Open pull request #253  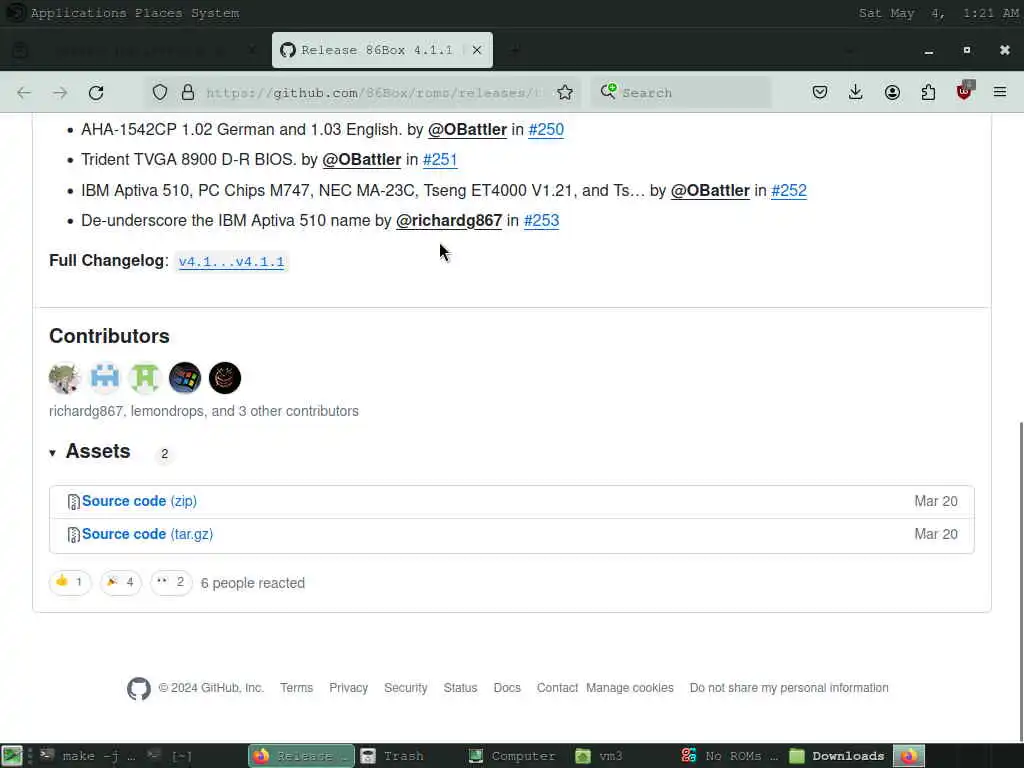tap(541, 221)
